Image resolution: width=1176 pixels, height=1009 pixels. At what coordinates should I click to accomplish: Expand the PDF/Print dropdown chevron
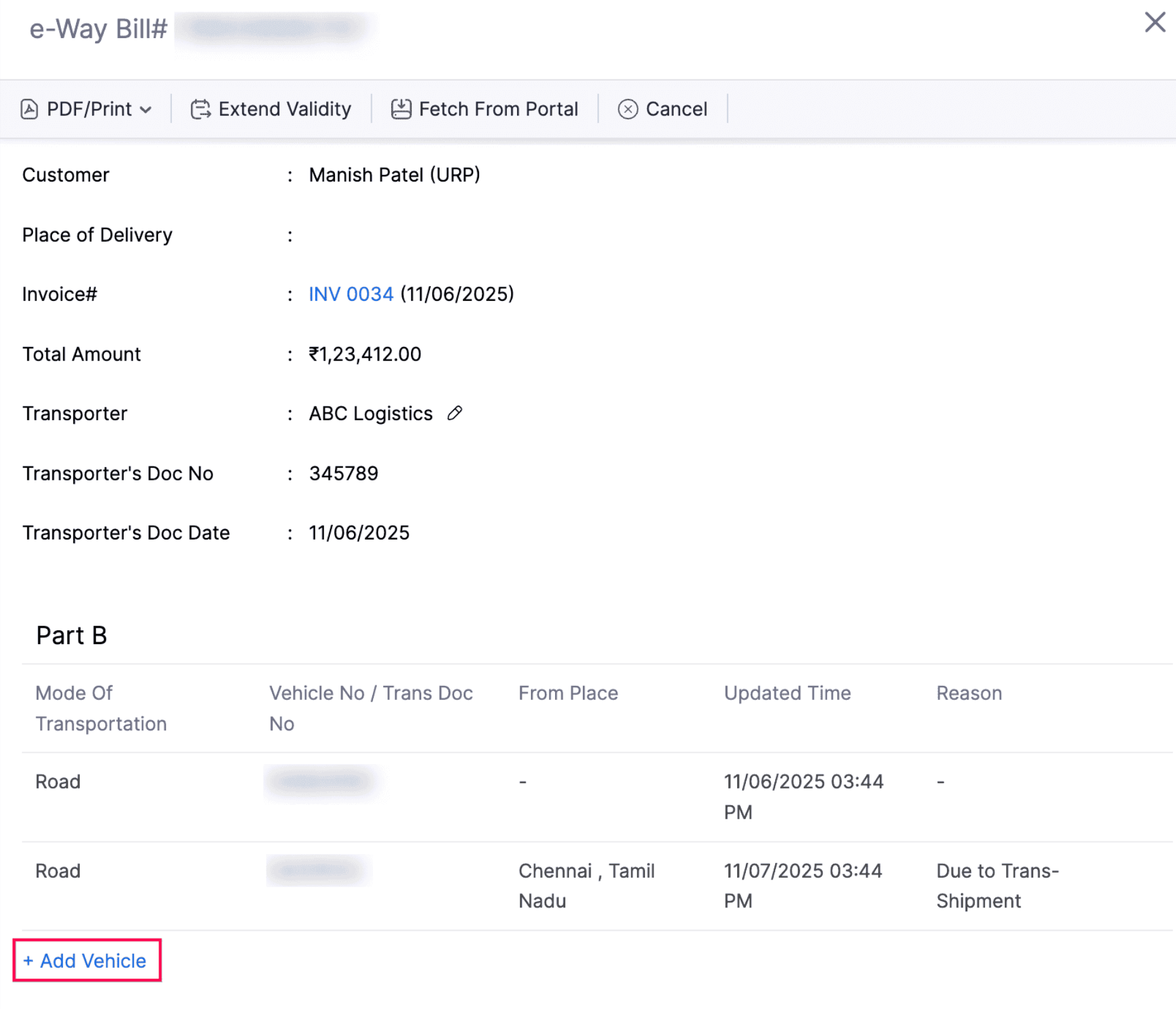point(146,110)
